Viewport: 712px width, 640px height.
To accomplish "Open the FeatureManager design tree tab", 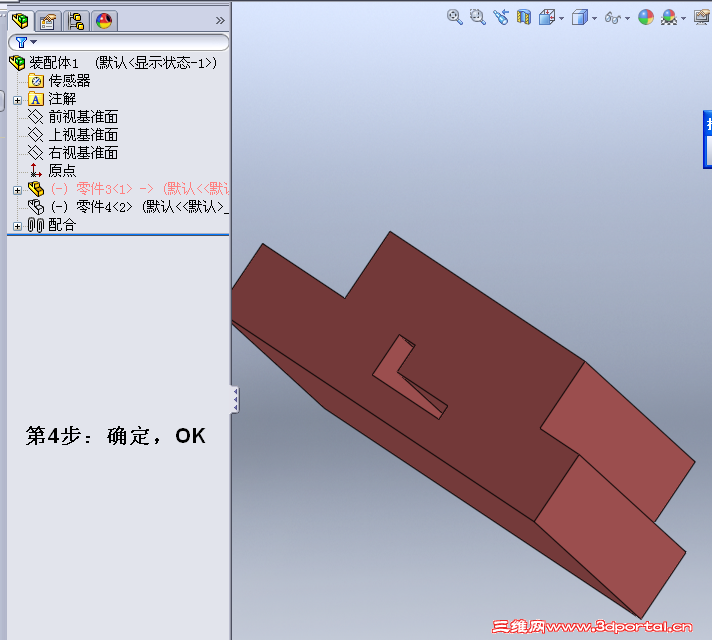I will click(x=20, y=21).
